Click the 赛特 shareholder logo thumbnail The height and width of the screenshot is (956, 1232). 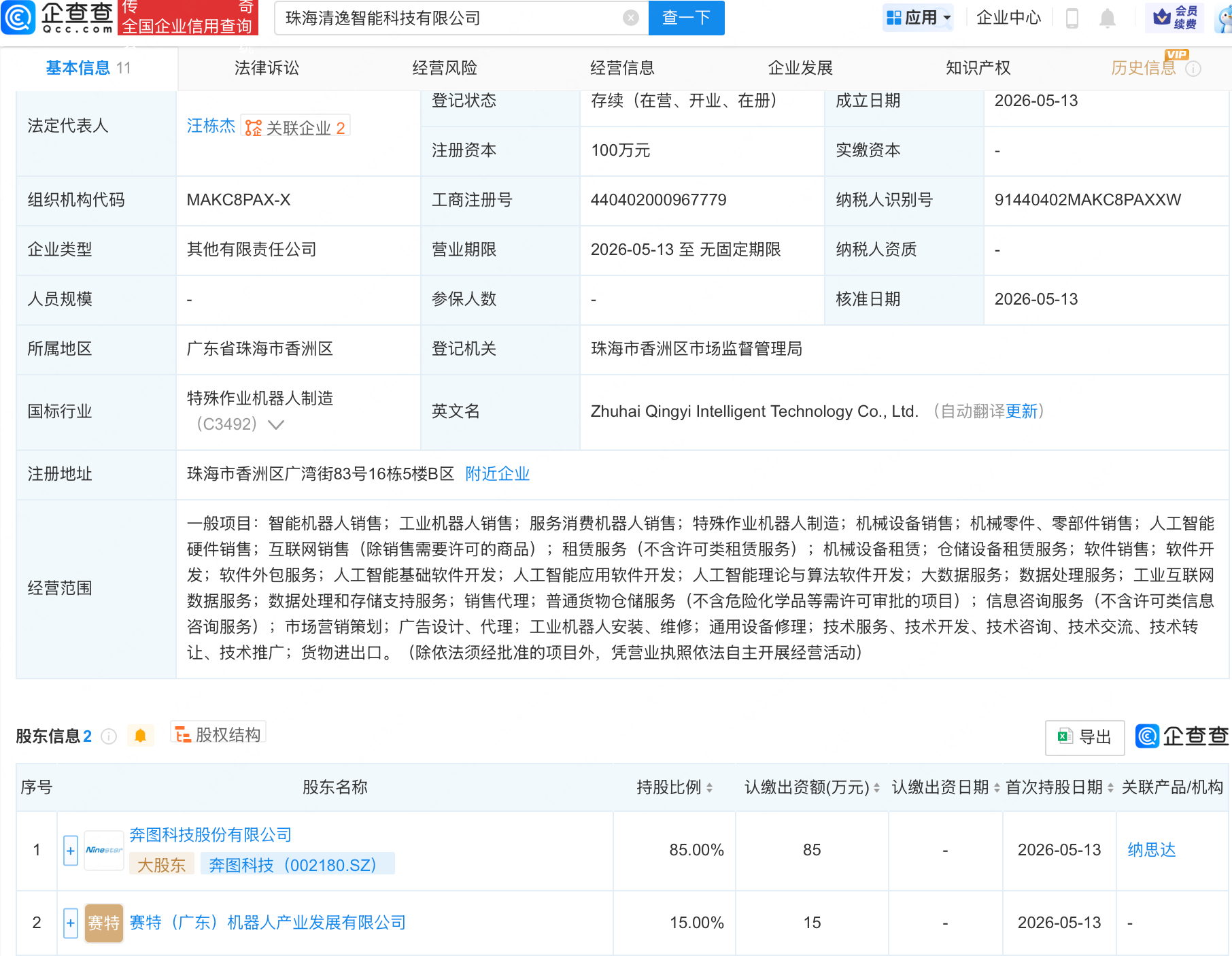pos(104,923)
